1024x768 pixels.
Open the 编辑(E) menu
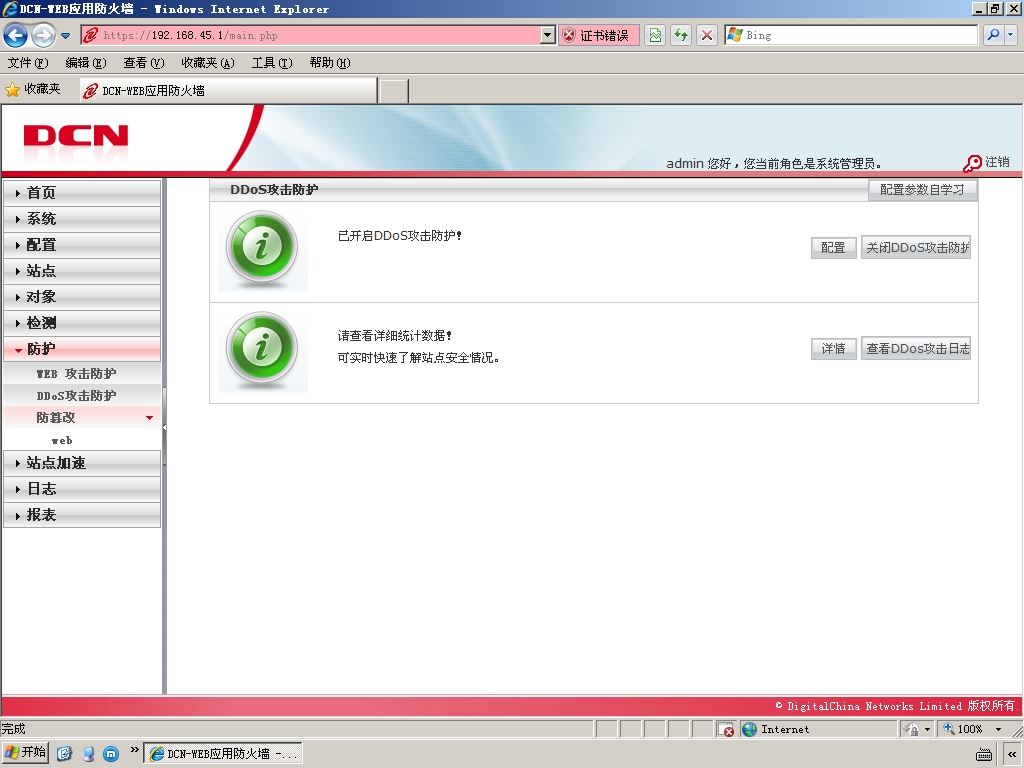(x=86, y=63)
